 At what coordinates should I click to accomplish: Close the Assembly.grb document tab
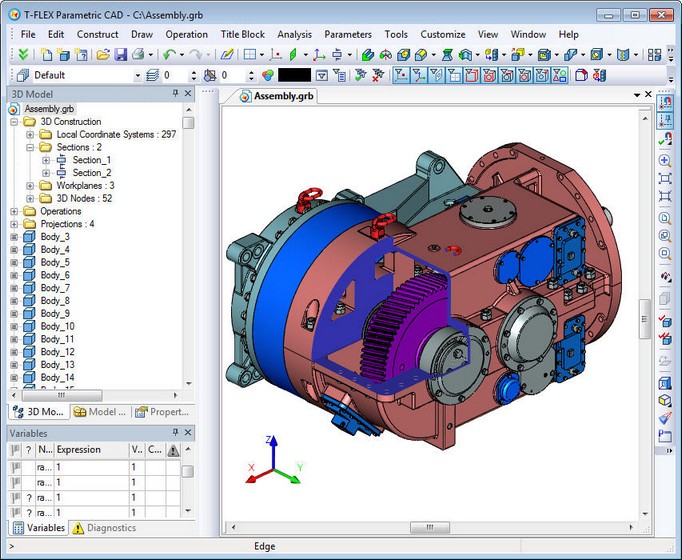pyautogui.click(x=649, y=95)
